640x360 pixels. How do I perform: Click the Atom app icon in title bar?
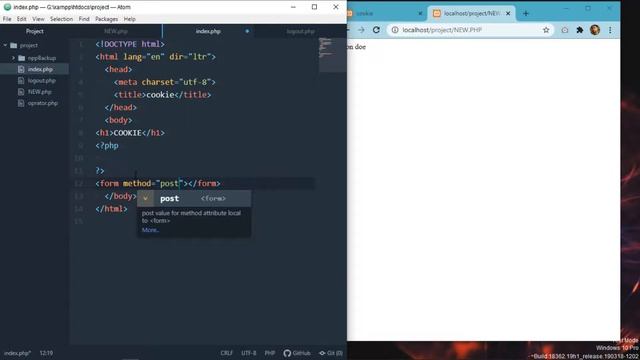pos(7,7)
